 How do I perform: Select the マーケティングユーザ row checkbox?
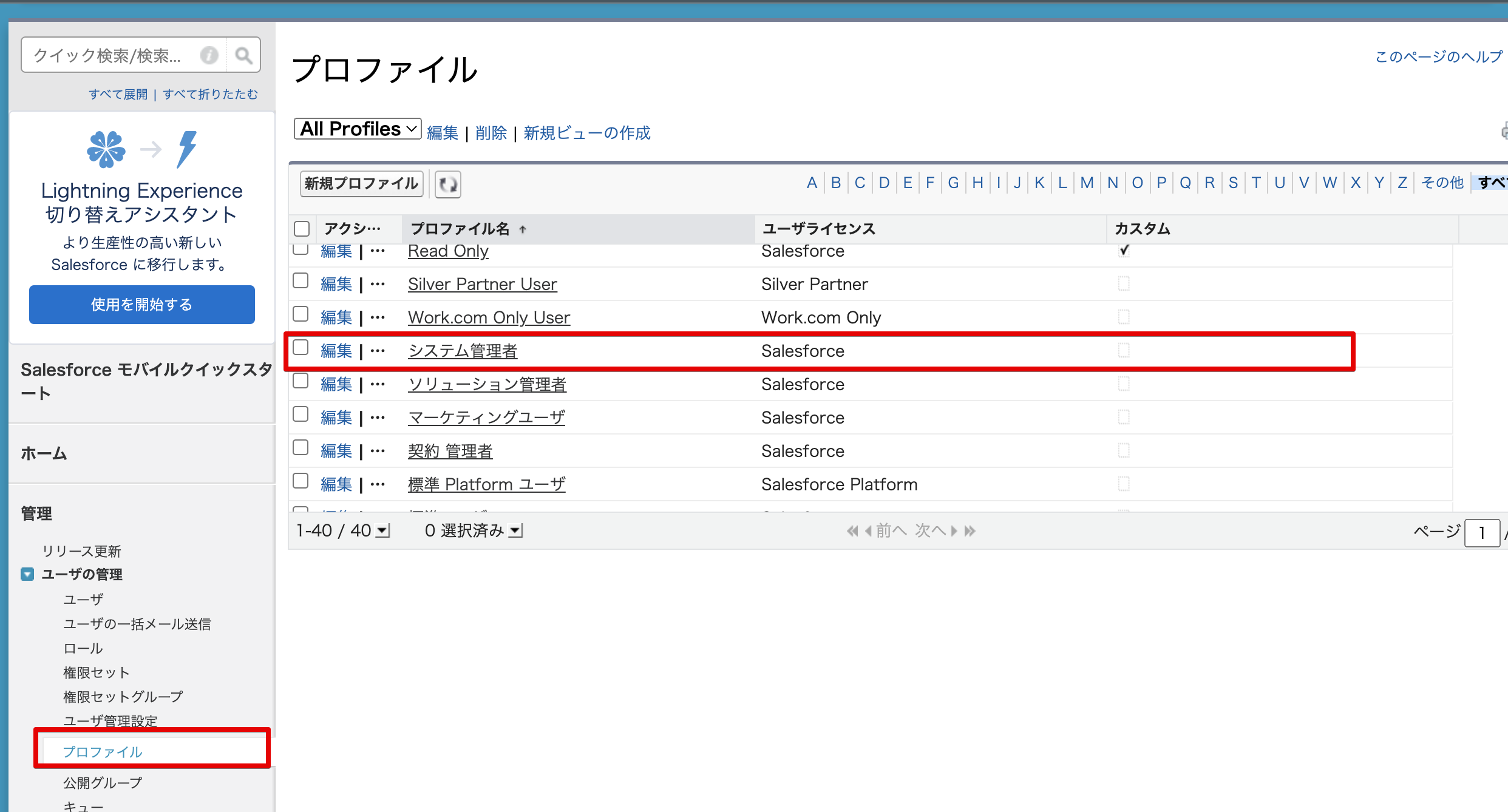click(301, 414)
